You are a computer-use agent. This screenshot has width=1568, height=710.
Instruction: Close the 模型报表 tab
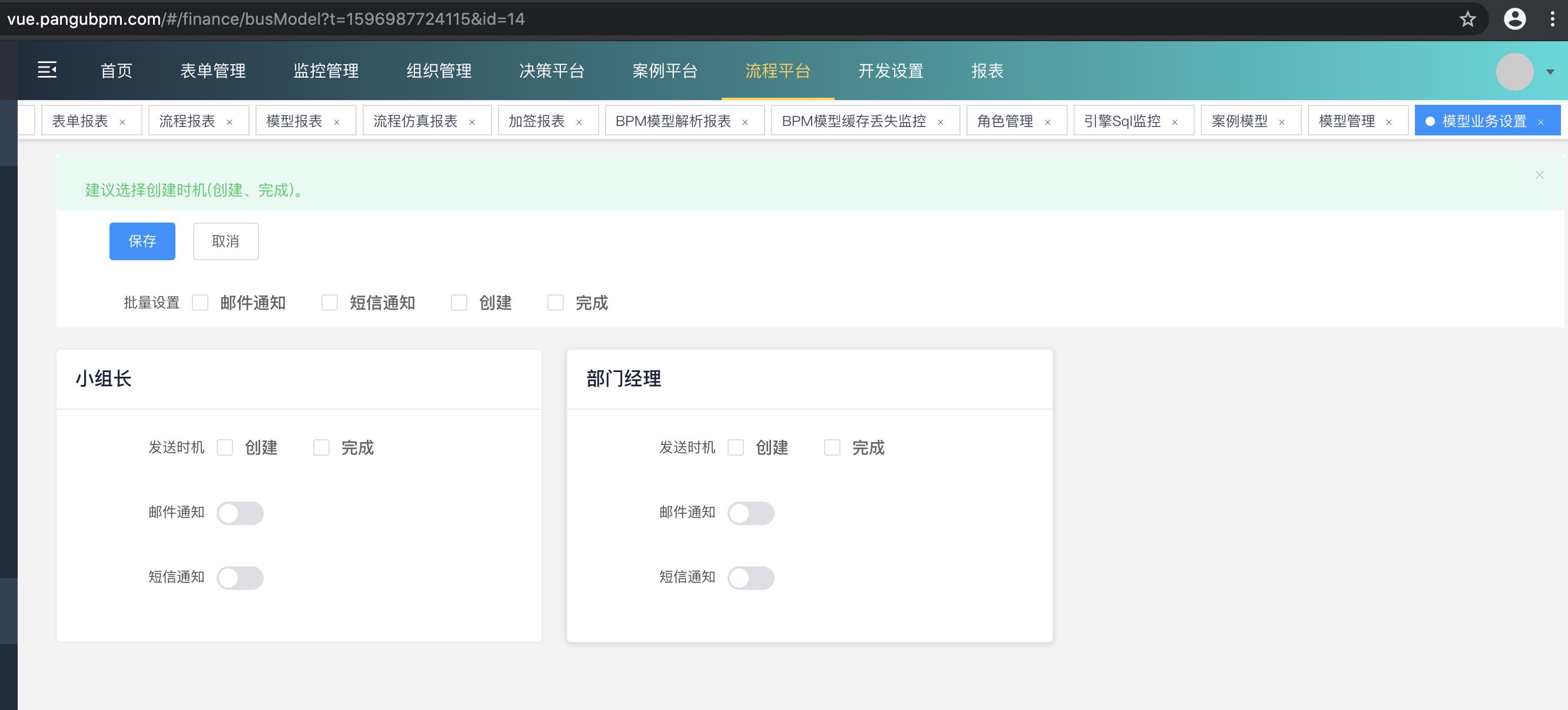337,122
